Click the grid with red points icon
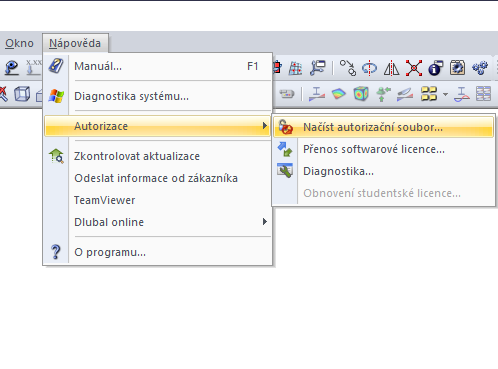Screen dimensions: 498x369 (295, 68)
